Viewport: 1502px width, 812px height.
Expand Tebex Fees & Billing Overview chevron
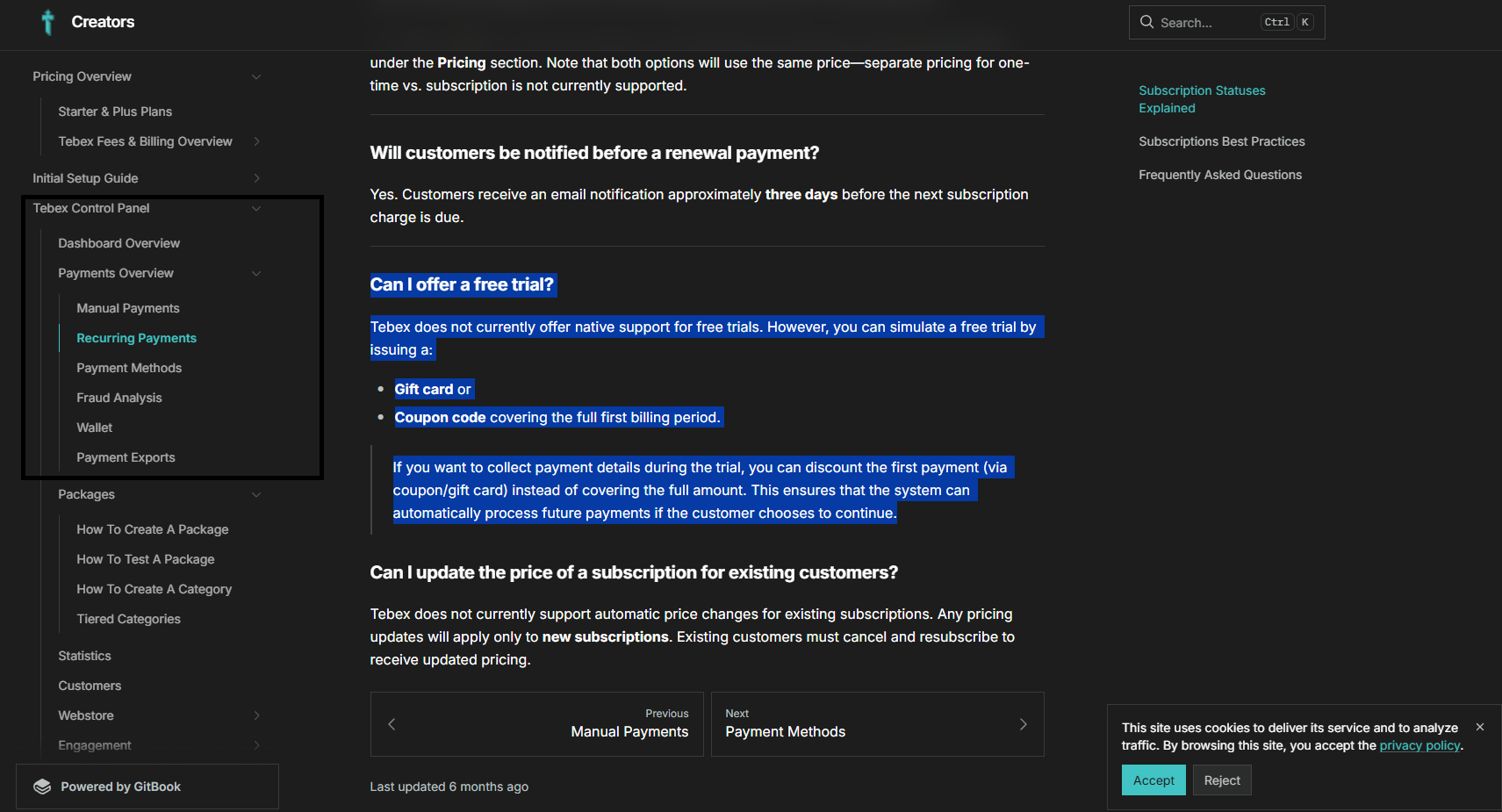click(x=256, y=141)
